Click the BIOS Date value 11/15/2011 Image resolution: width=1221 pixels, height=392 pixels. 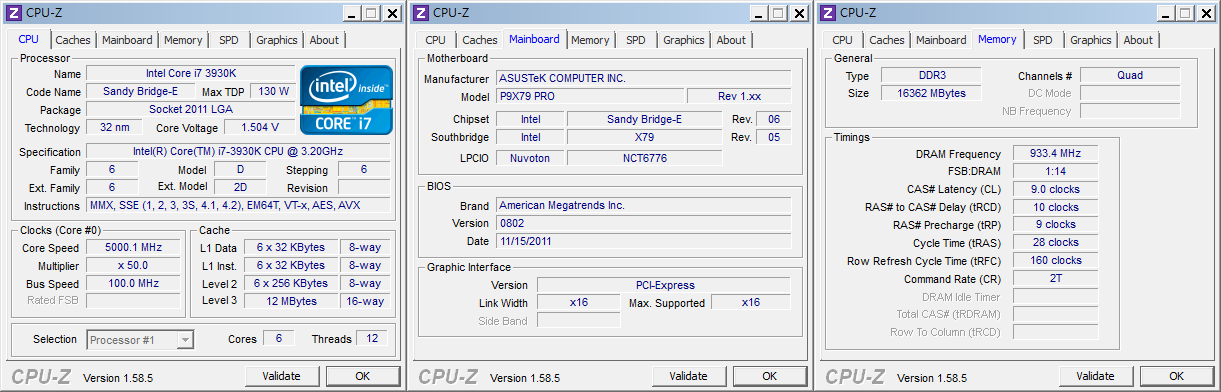pos(643,241)
